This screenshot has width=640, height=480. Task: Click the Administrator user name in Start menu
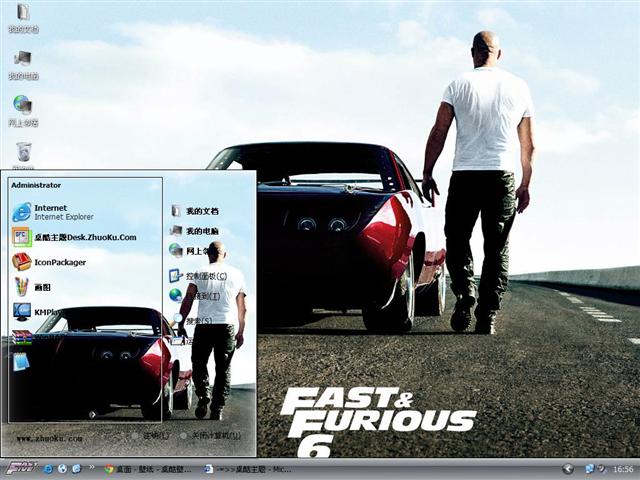[36, 185]
